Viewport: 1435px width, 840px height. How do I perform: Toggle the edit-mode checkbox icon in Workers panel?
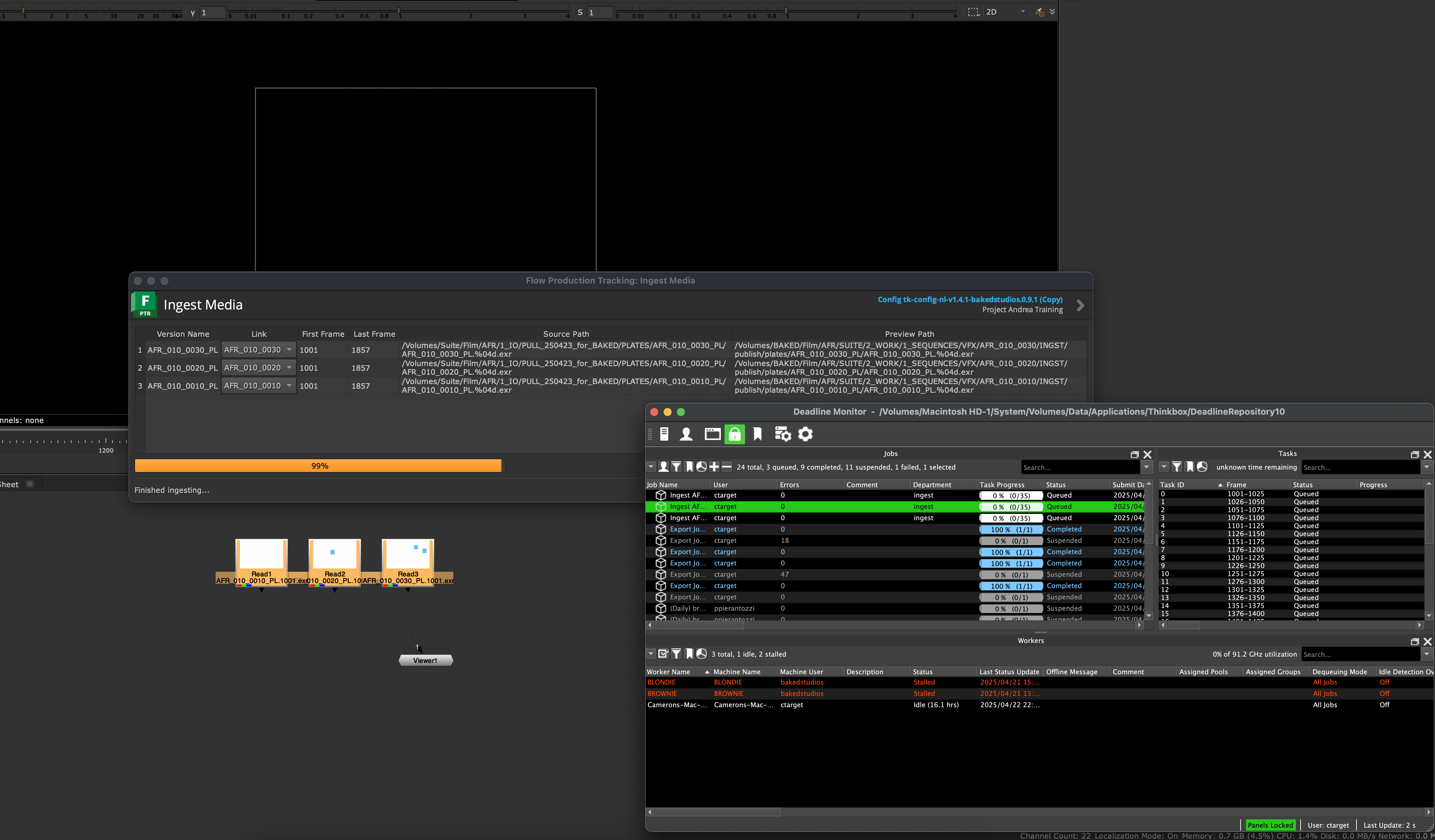point(663,654)
